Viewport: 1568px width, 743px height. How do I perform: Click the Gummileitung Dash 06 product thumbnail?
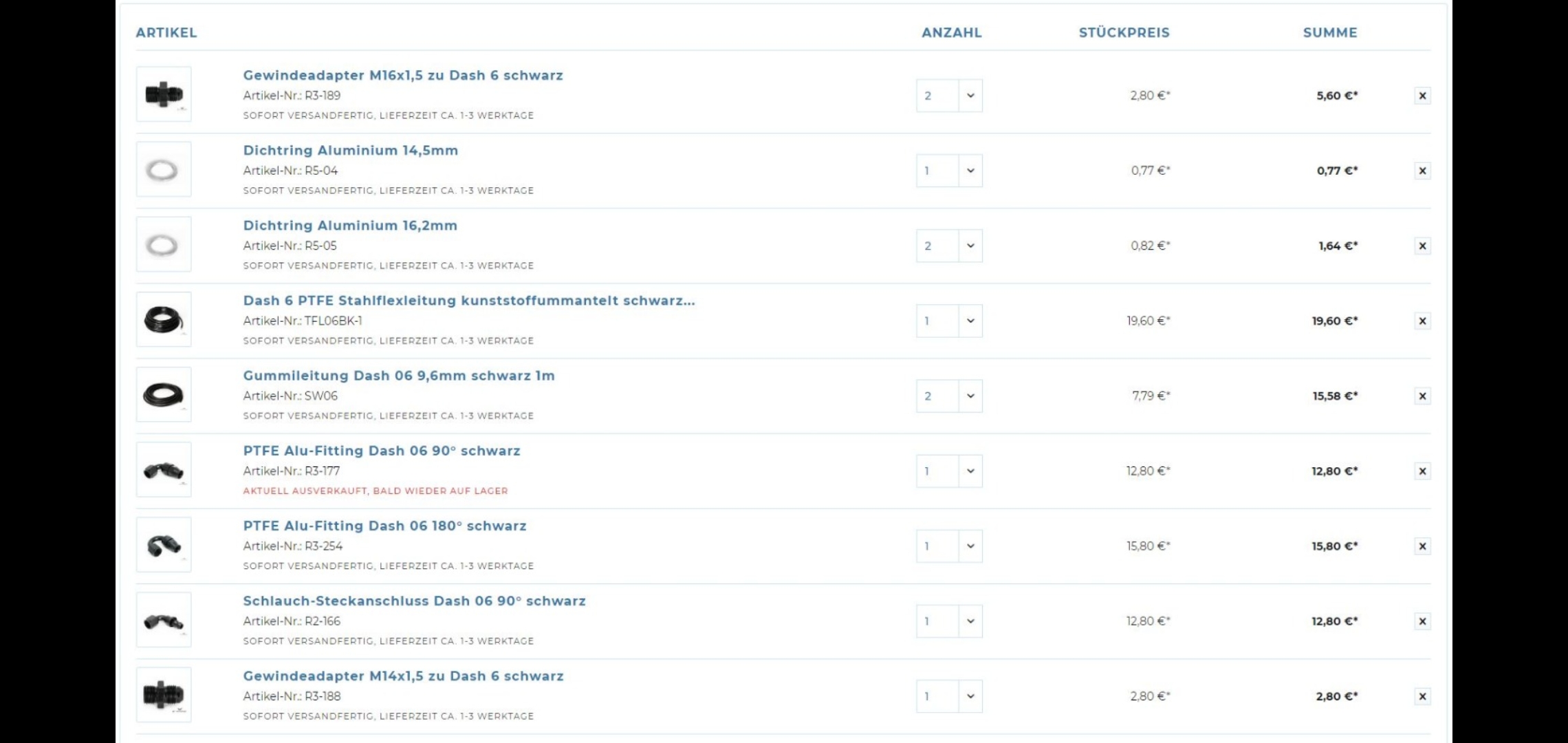(164, 395)
